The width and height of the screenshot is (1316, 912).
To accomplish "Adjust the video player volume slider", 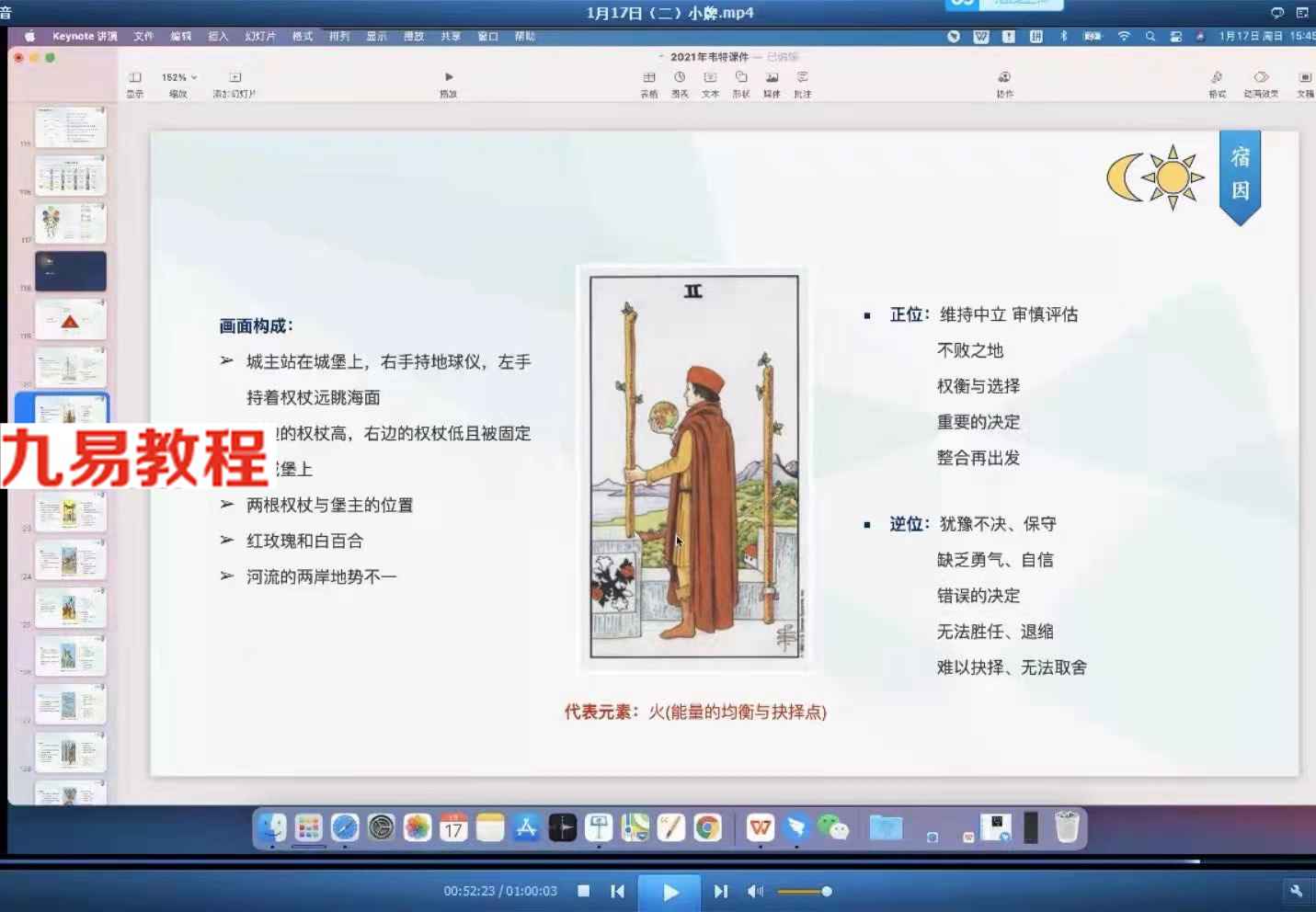I will coord(805,891).
